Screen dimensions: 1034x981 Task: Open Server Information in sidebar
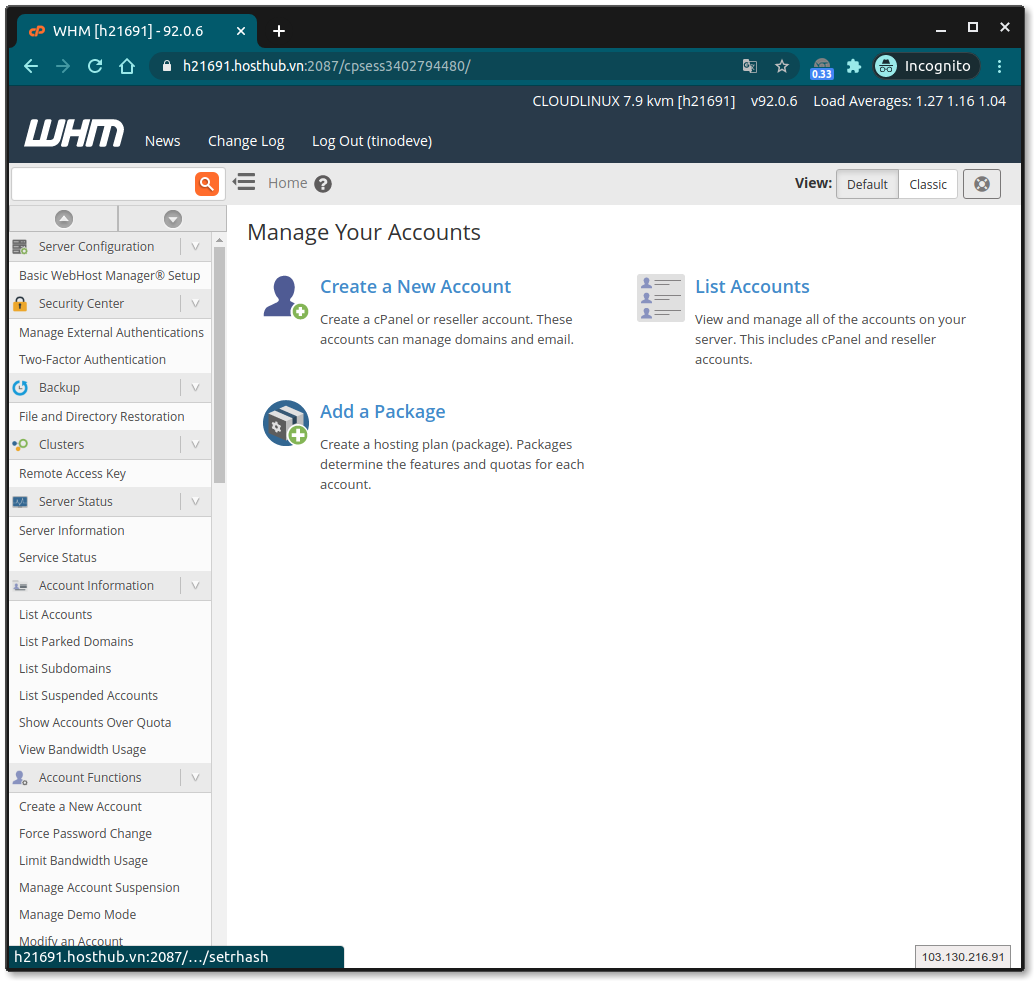click(x=72, y=531)
